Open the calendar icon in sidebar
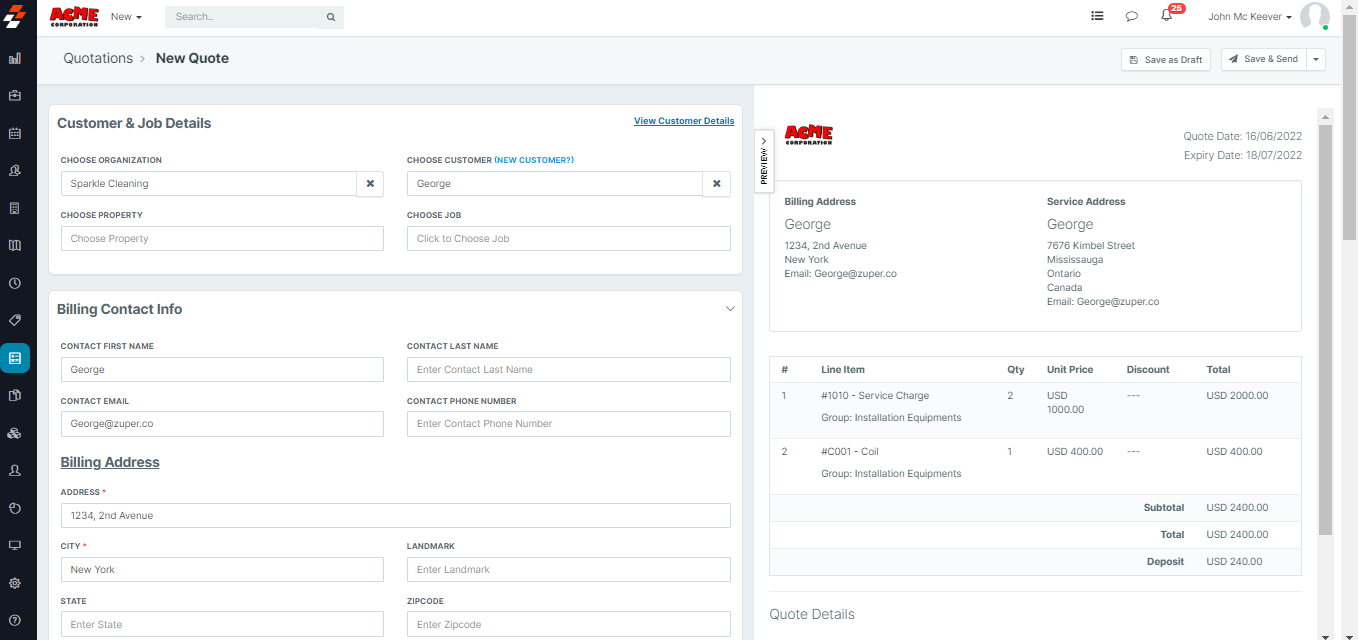1358x640 pixels. coord(15,133)
